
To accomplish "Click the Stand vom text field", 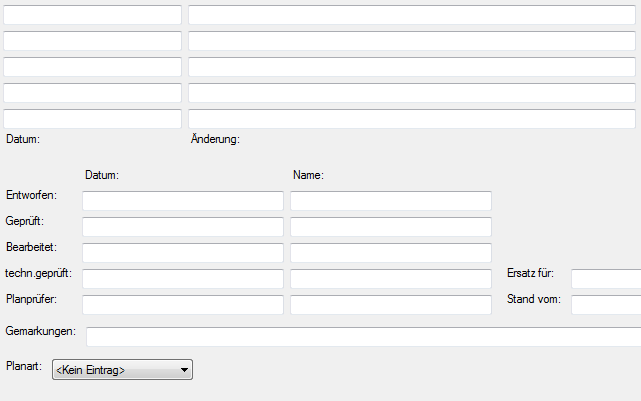I will pos(605,305).
